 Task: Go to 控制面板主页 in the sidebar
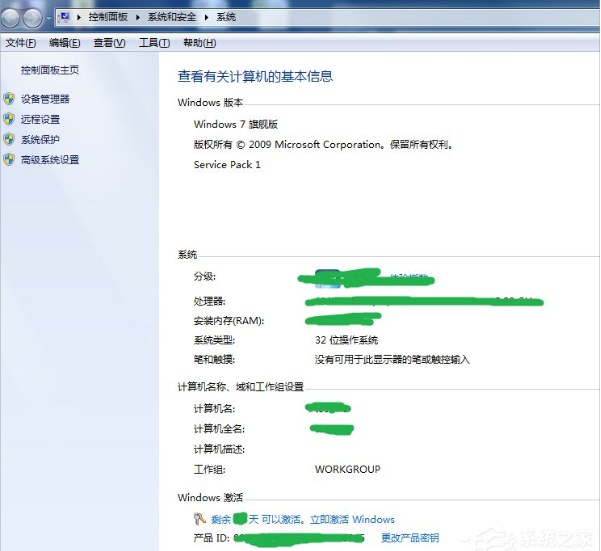(x=50, y=70)
